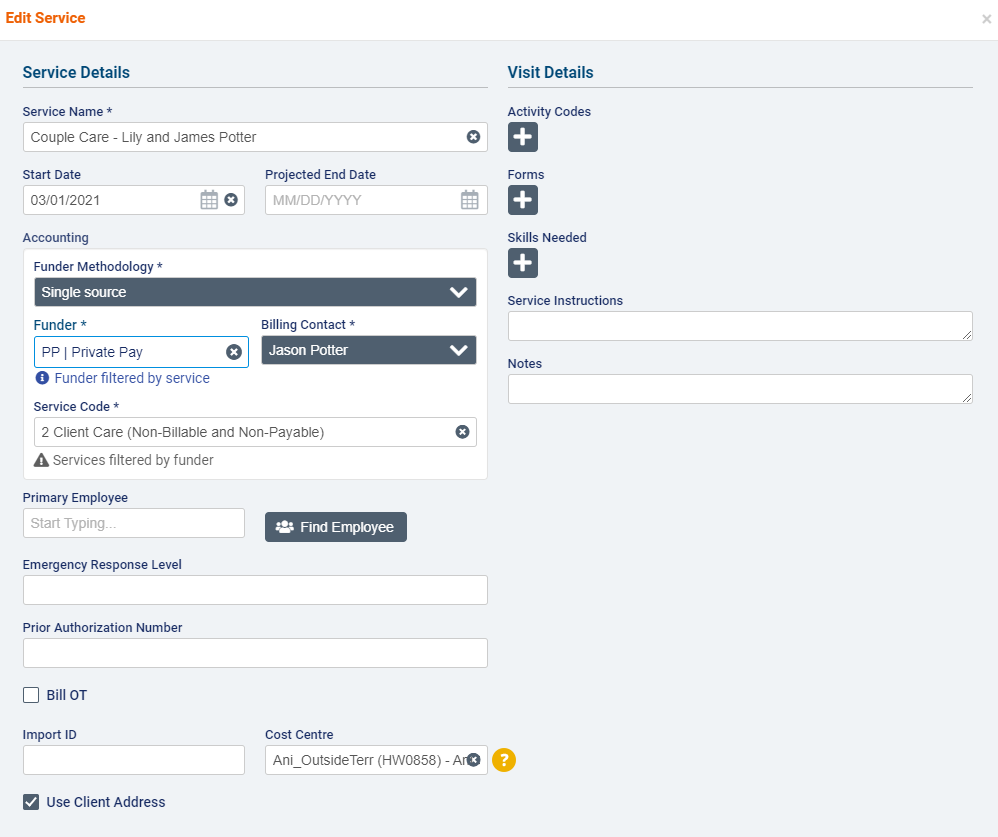
Task: Open the Cost Centre help tooltip
Action: coord(504,760)
